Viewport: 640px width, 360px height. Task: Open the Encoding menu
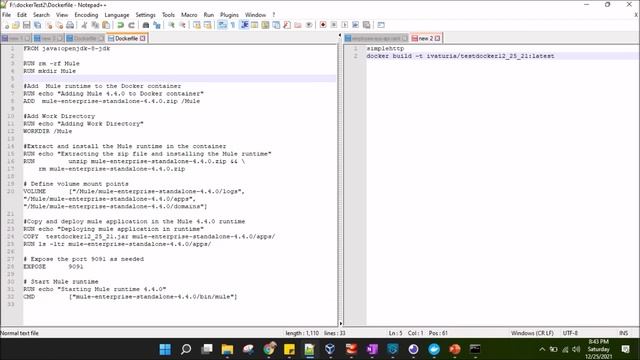click(x=86, y=15)
